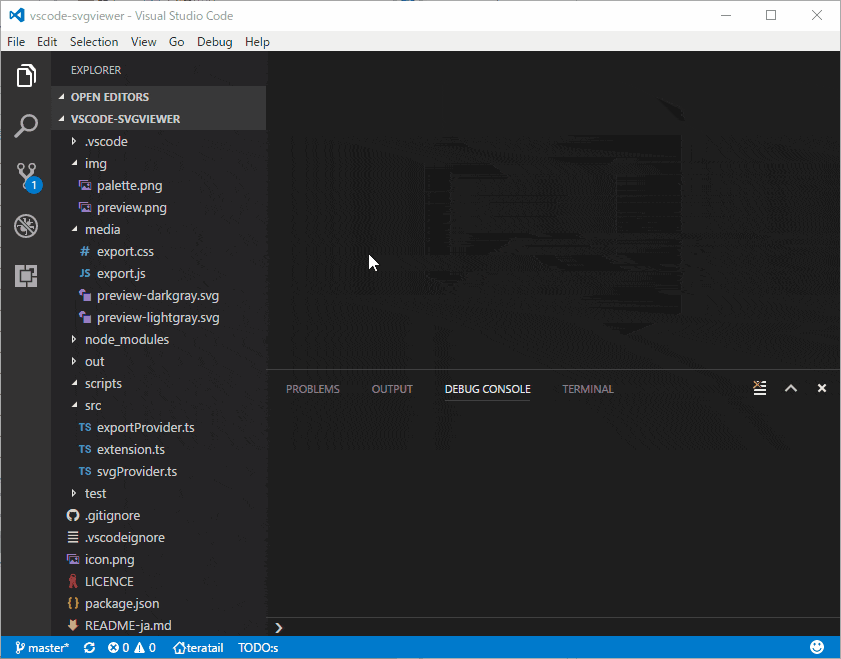
Task: Click the TS icon of exportProvider.ts
Action: [85, 427]
